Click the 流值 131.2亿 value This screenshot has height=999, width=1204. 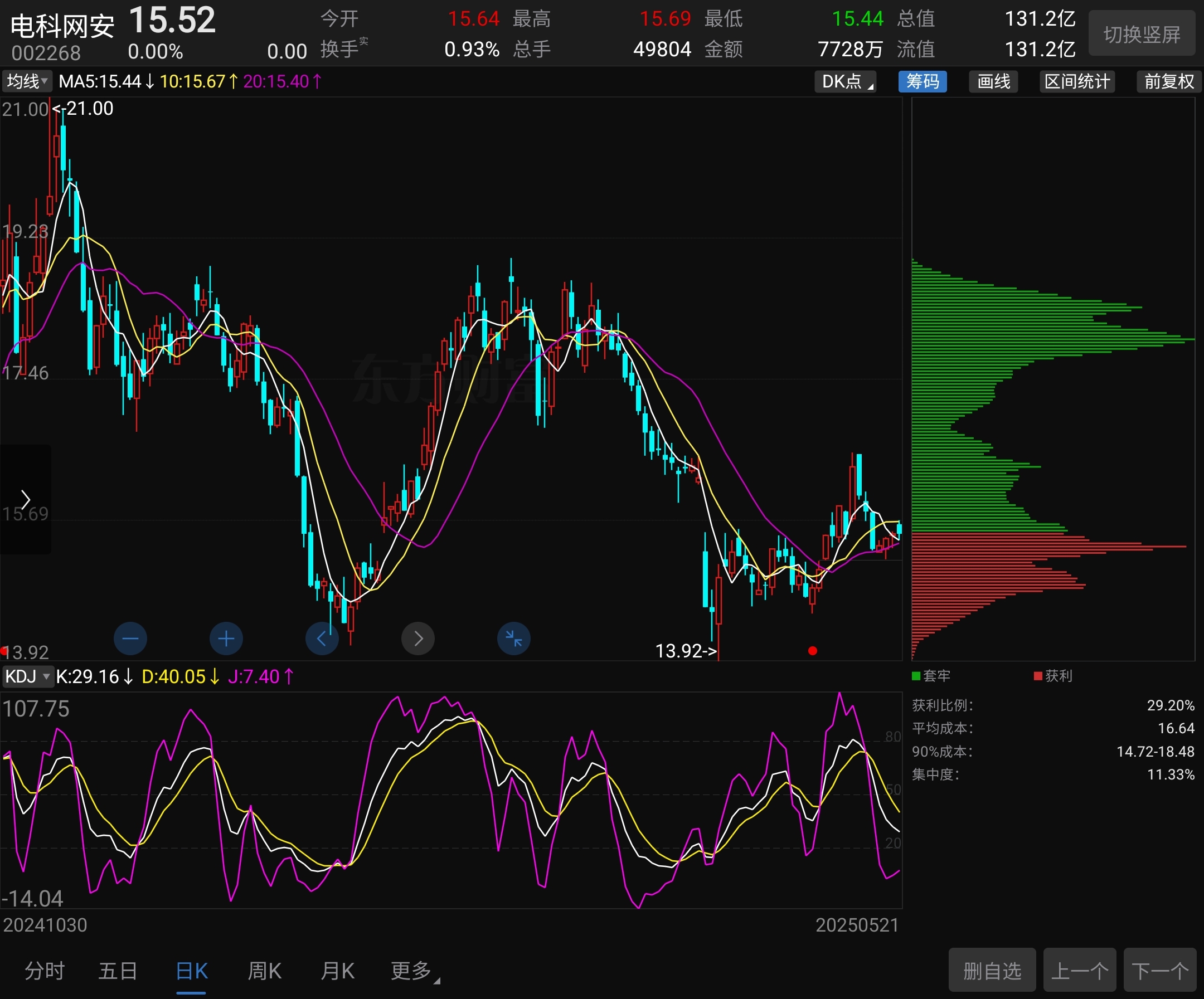point(1040,49)
